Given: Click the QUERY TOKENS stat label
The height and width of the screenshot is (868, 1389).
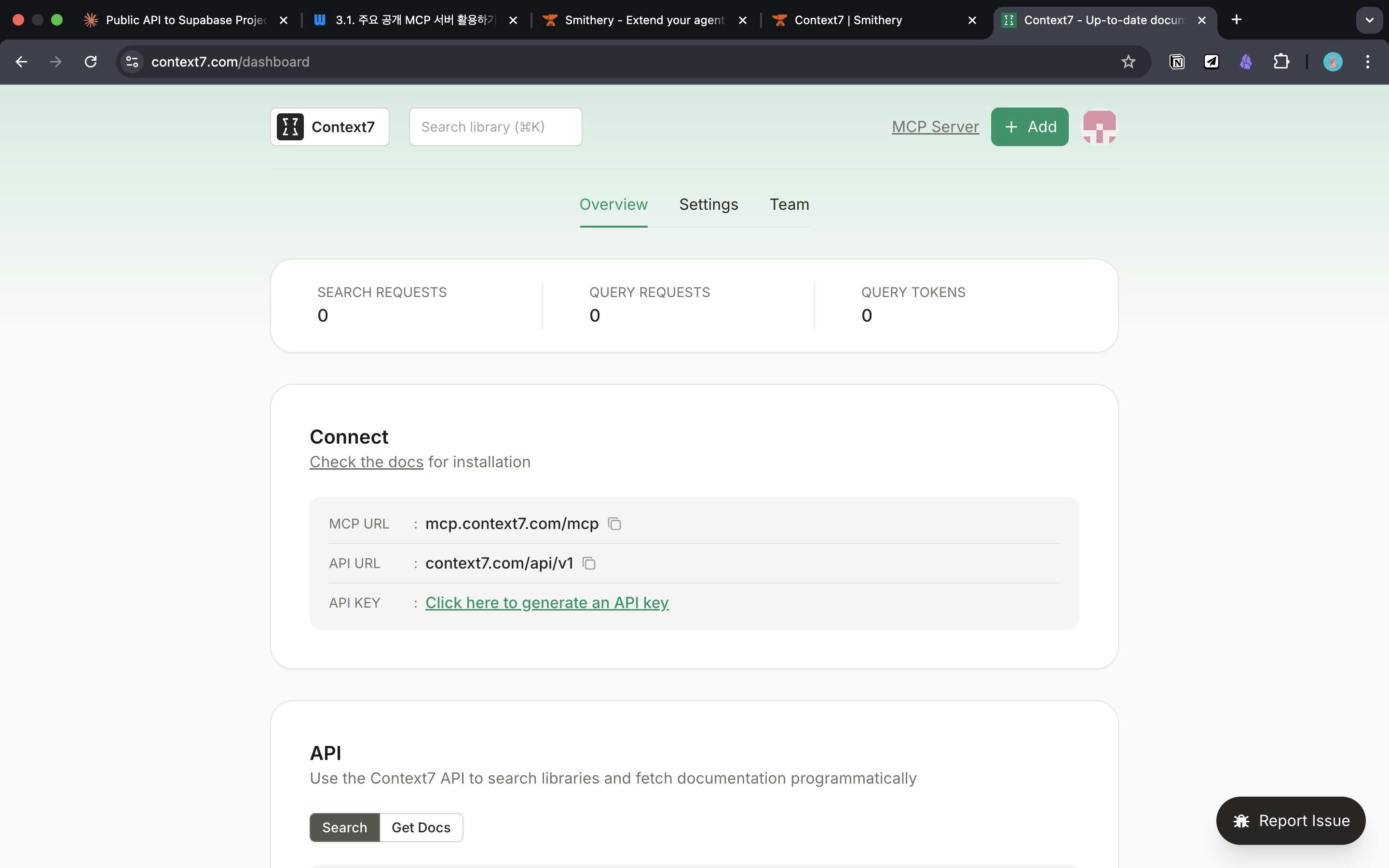Looking at the screenshot, I should pyautogui.click(x=913, y=293).
